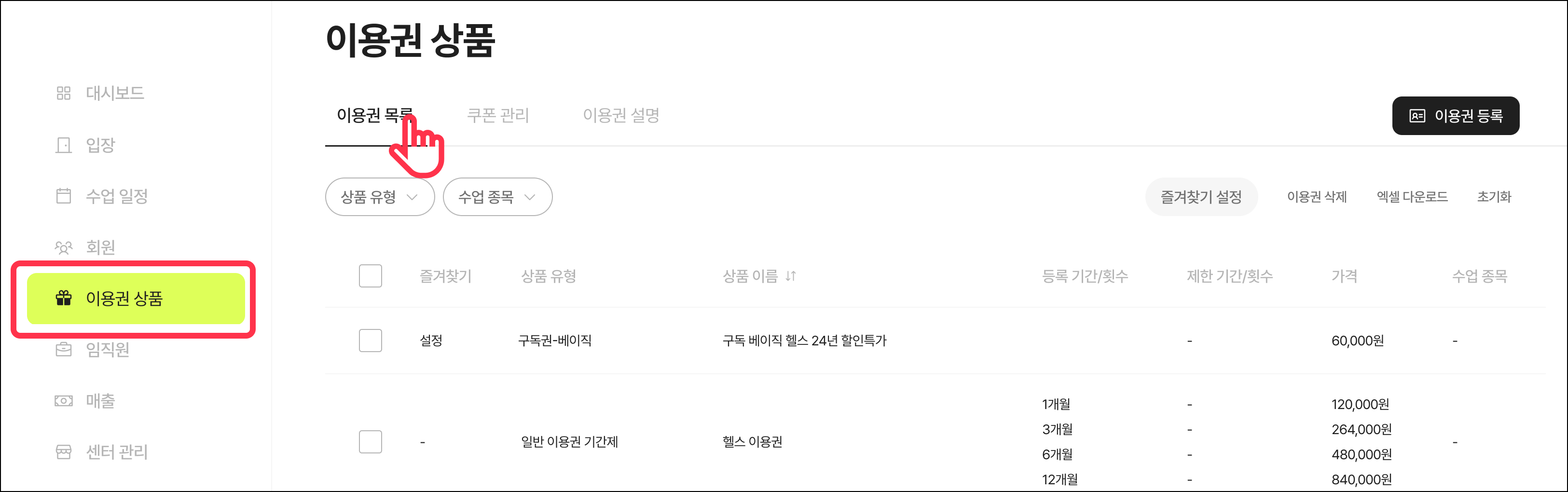Click the 임직원 briefcase icon

[63, 350]
